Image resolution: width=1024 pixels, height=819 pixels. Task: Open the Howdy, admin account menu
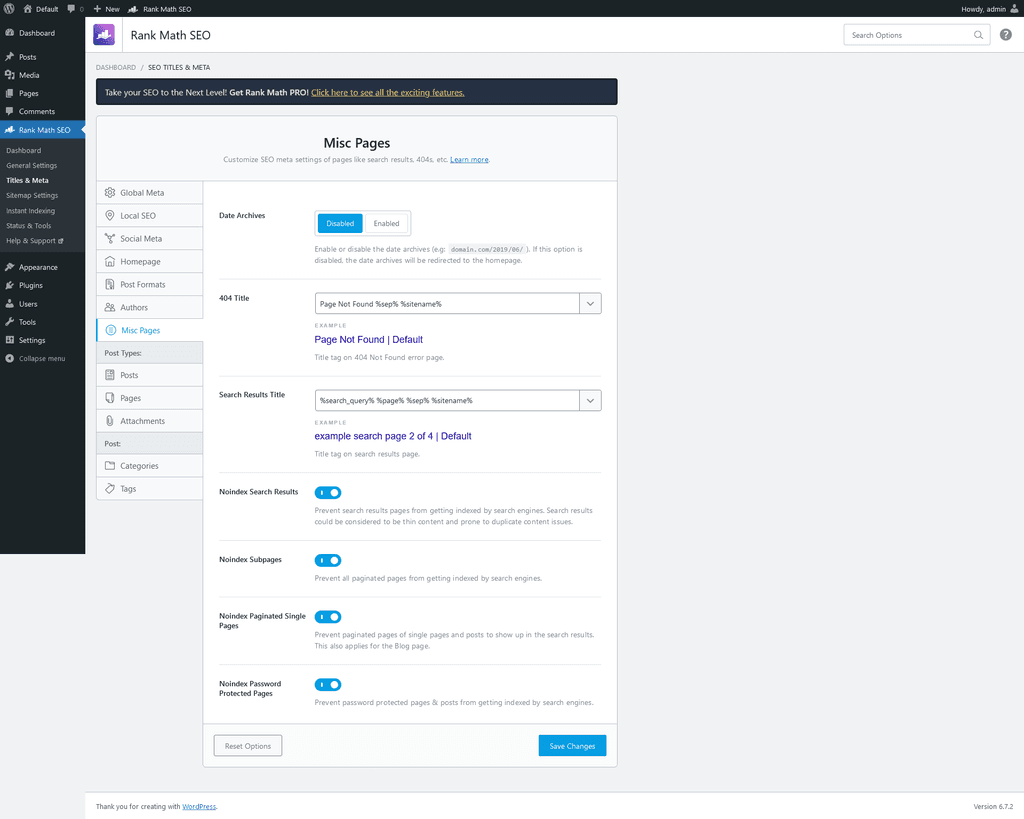[989, 9]
